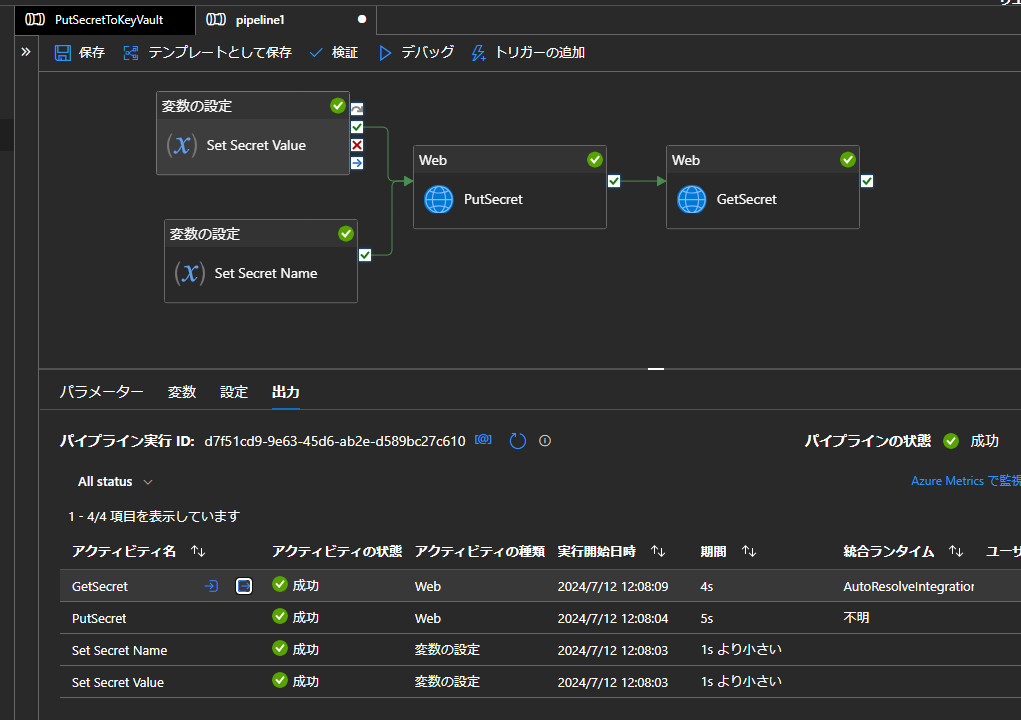Click success status icon on PutSecret node
This screenshot has height=720, width=1021.
coord(594,159)
